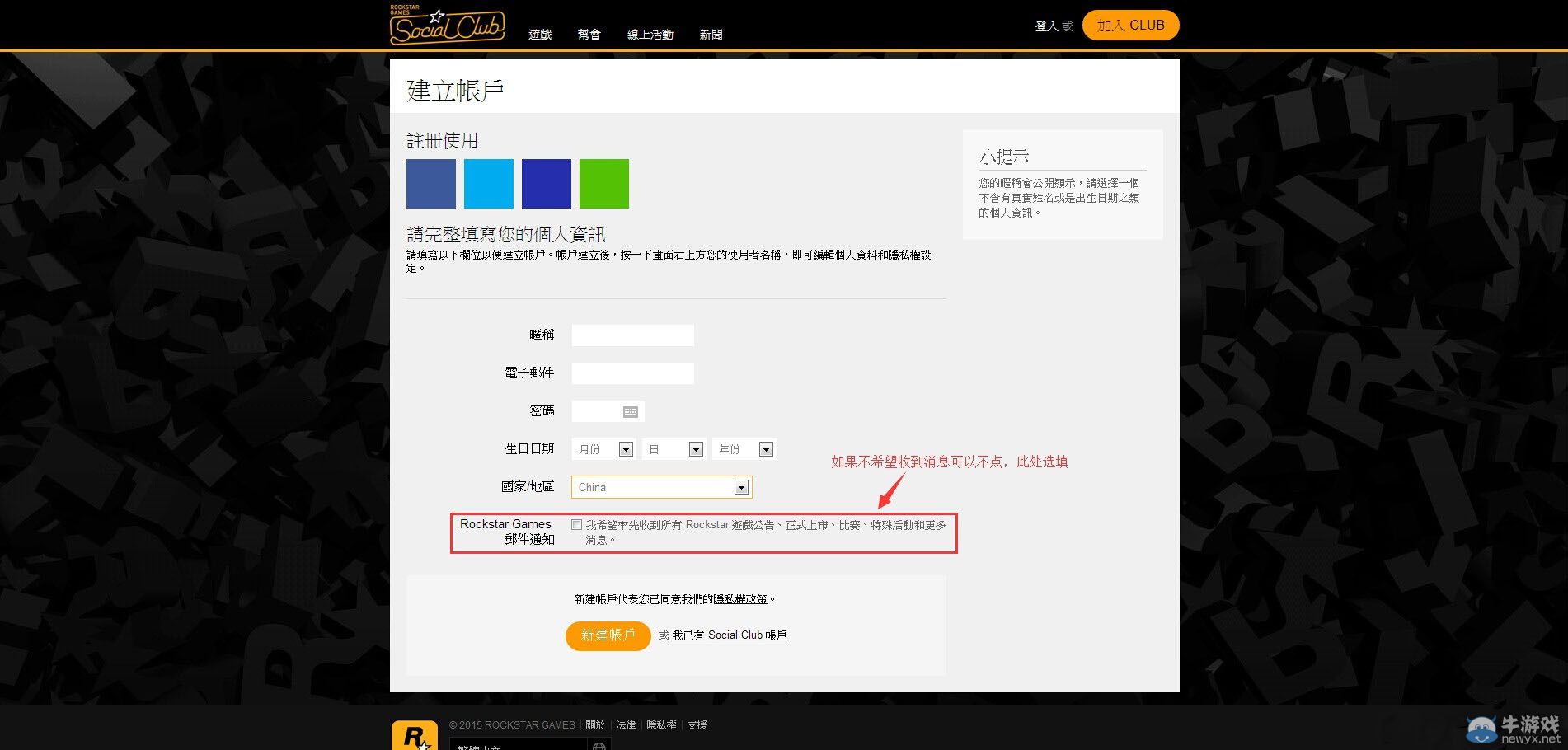Viewport: 1568px width, 750px height.
Task: Click the Rockstar Games Social Club logo
Action: 447,25
